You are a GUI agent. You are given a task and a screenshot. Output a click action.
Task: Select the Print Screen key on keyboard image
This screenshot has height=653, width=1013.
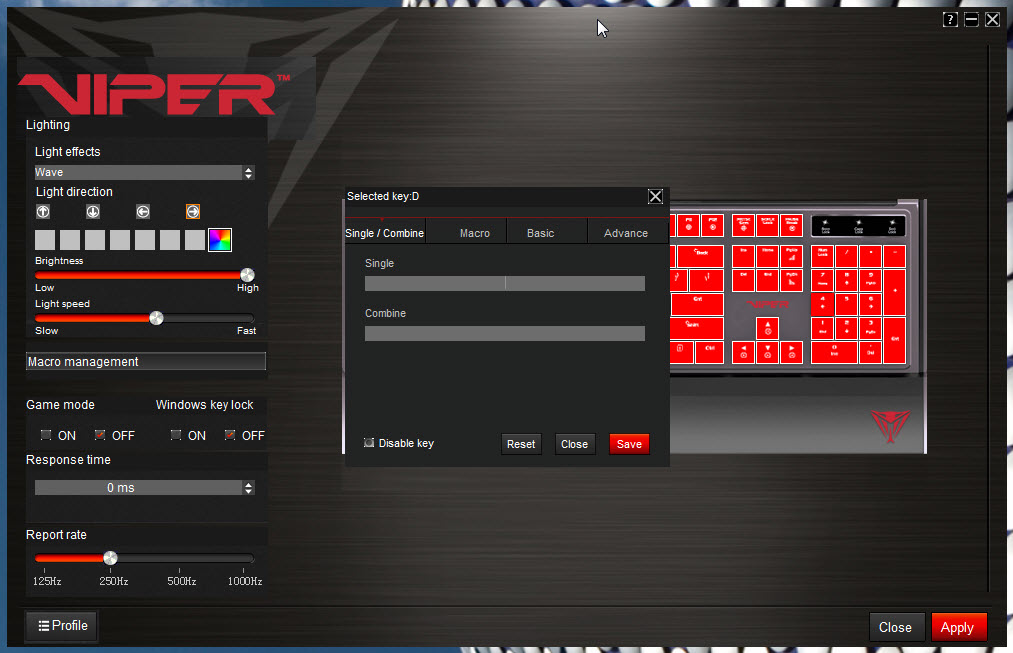click(744, 225)
